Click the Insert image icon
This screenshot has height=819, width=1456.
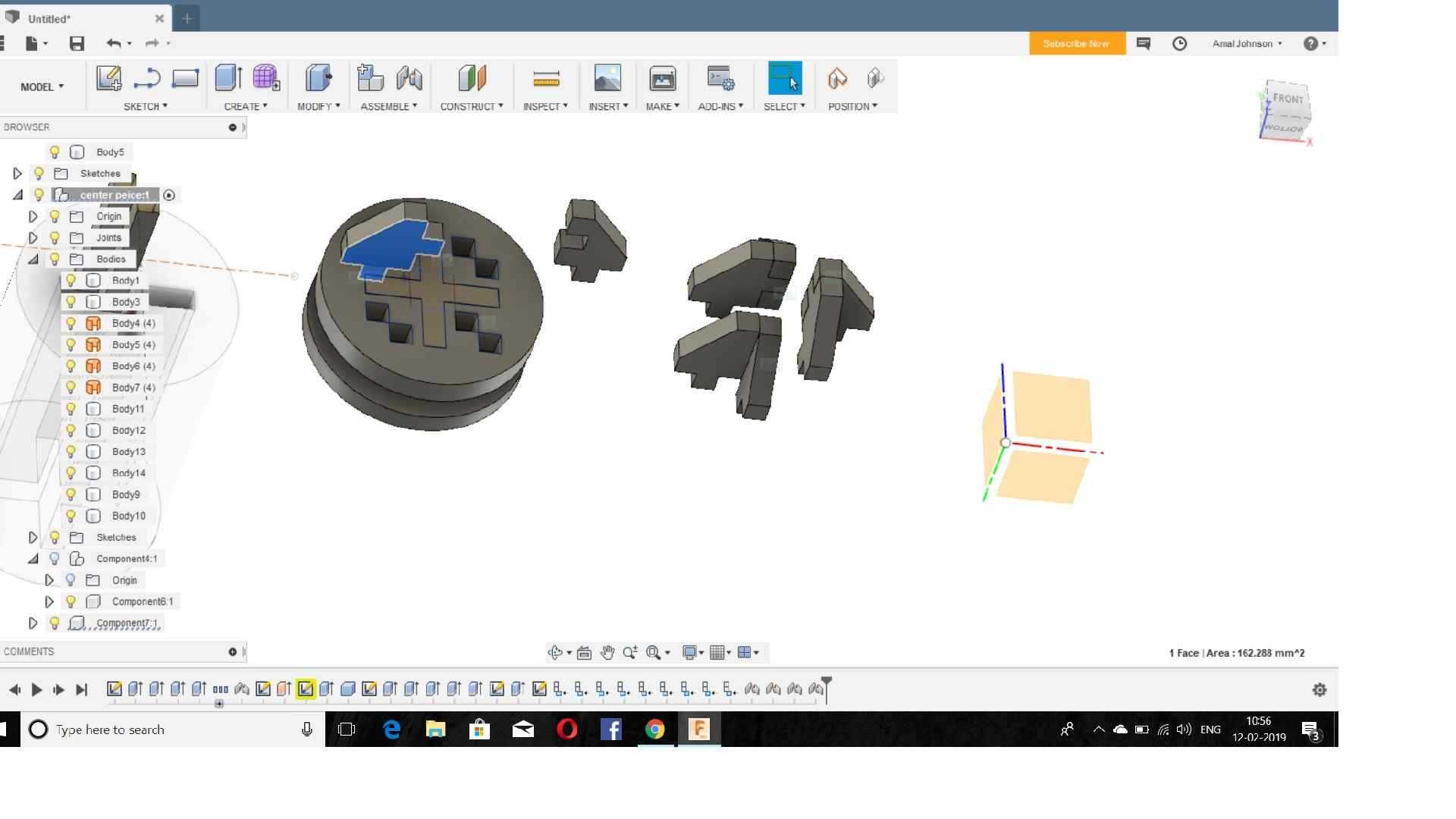pyautogui.click(x=607, y=78)
